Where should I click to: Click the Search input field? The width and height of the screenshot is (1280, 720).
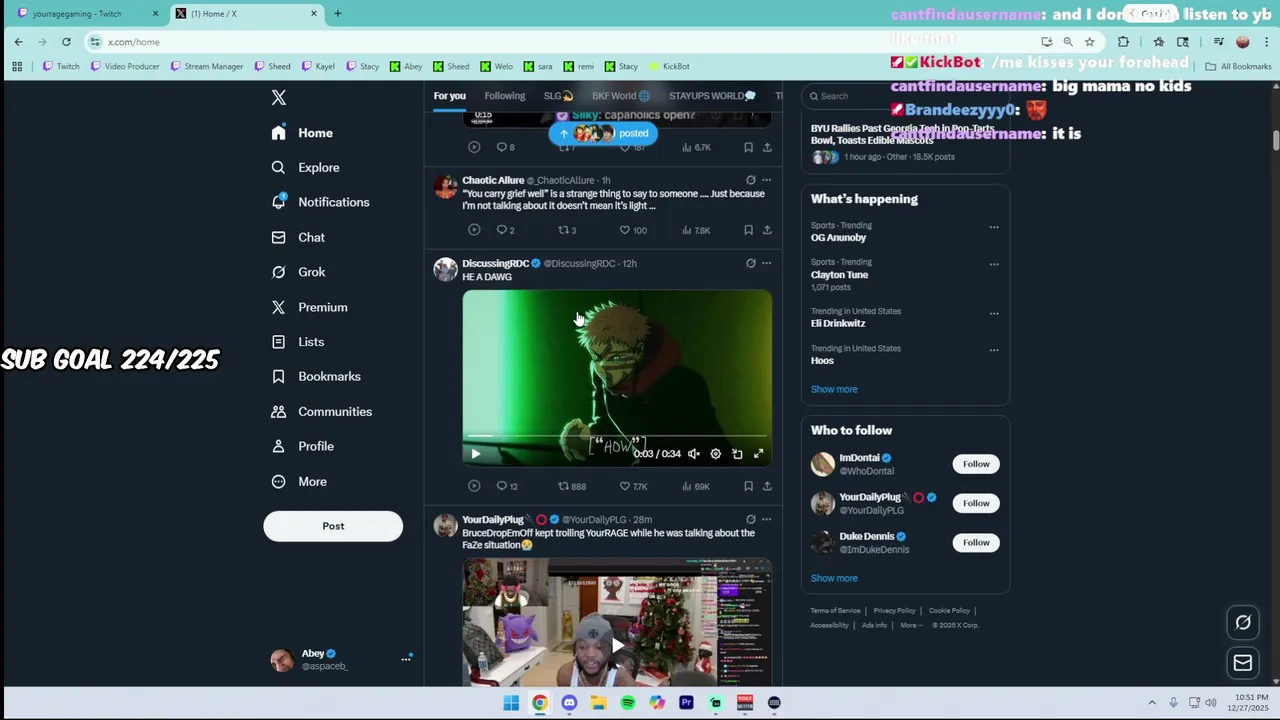point(905,96)
